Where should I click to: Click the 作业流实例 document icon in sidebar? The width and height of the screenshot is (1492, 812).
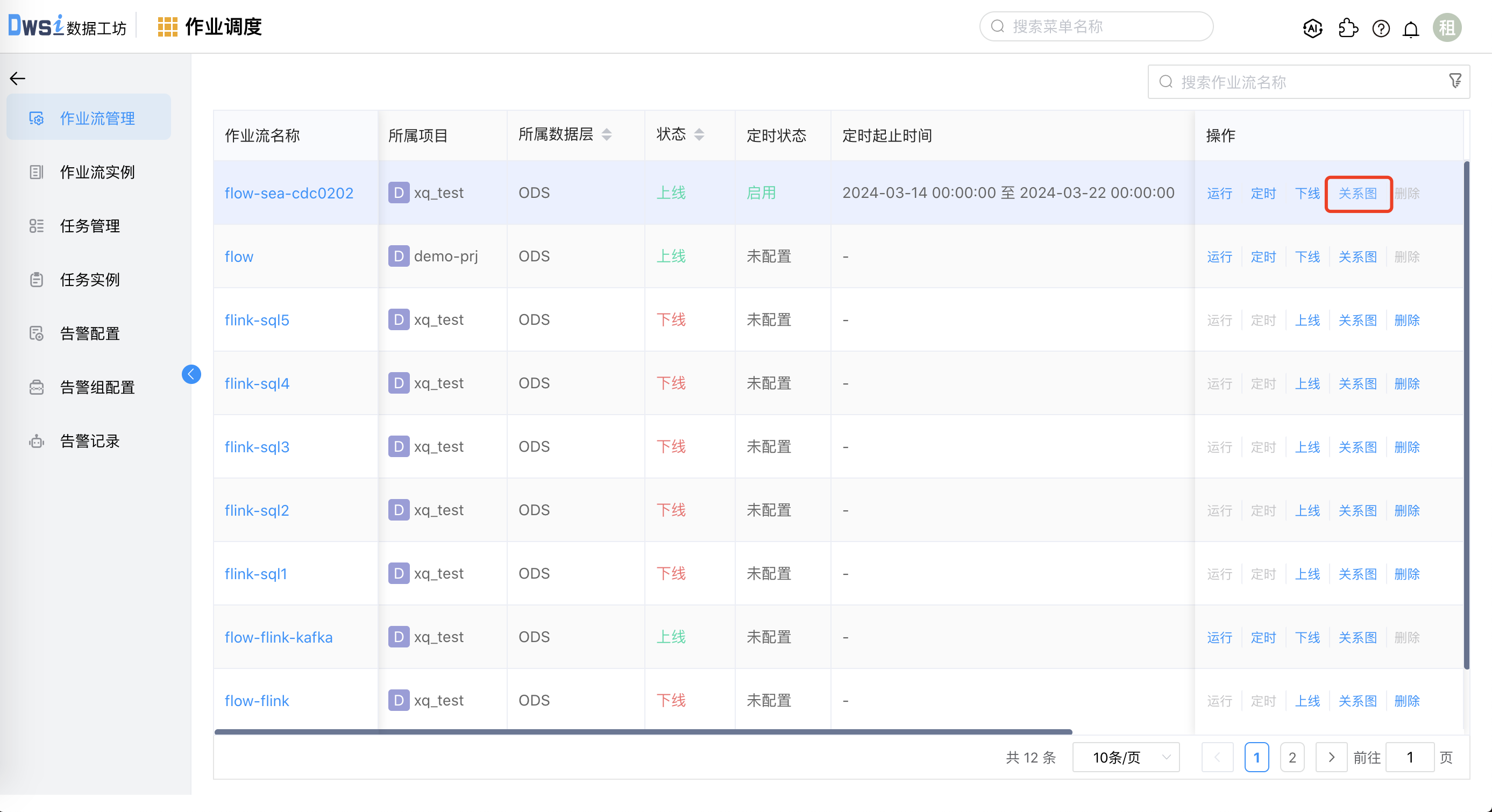pyautogui.click(x=37, y=172)
